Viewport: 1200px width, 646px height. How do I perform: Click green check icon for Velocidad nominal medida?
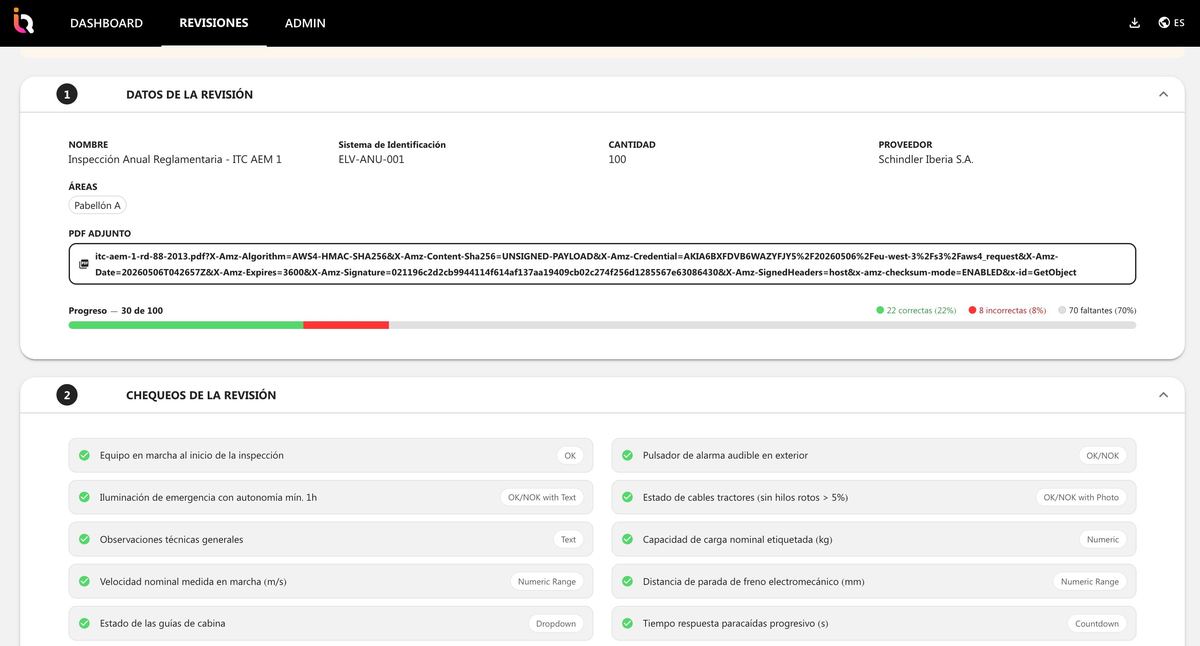[84, 582]
